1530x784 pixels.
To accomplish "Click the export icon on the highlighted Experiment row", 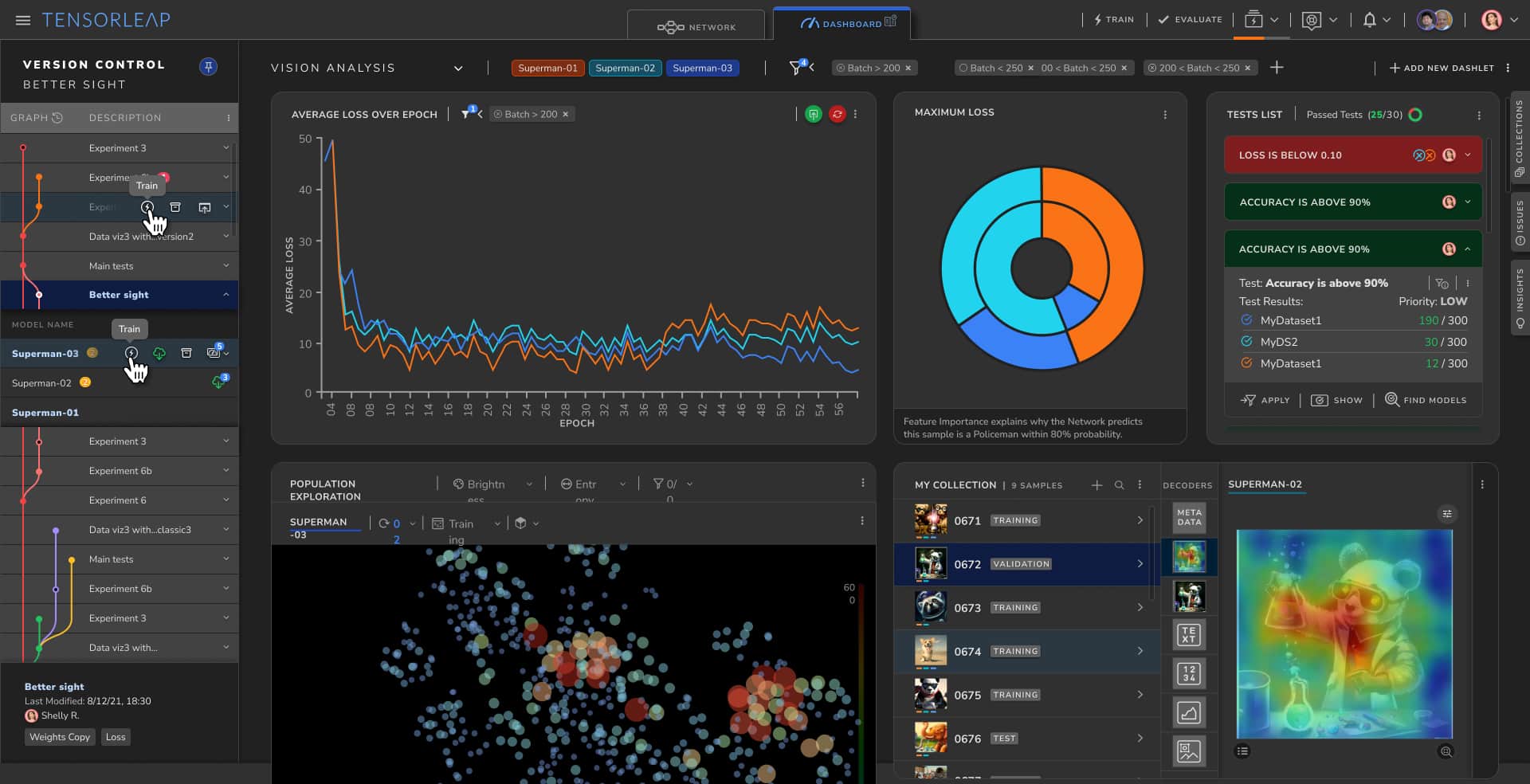I will pos(205,207).
